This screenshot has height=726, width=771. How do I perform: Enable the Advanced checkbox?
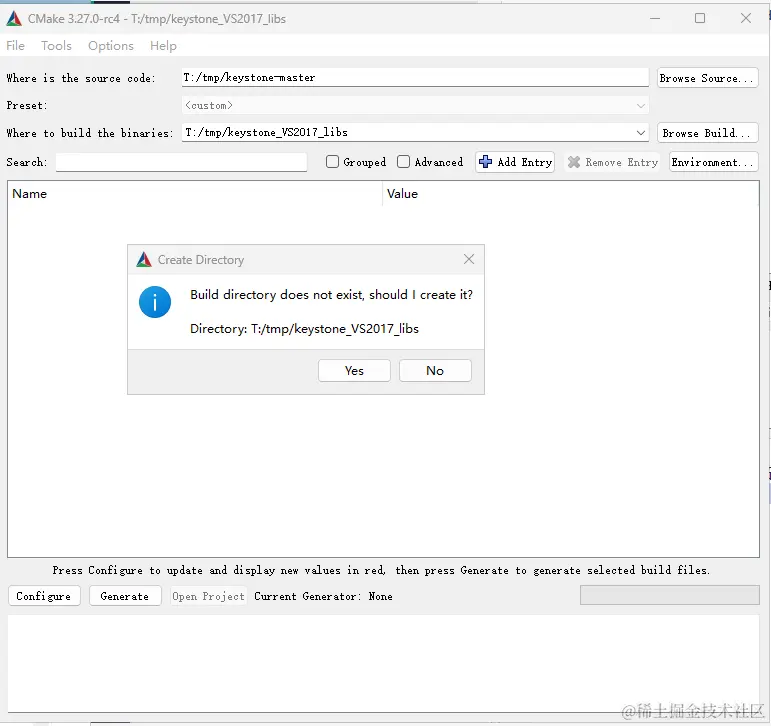[403, 162]
